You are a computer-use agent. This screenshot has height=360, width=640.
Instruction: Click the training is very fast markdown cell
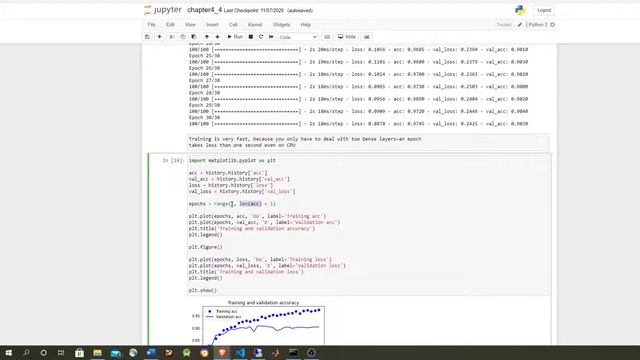pyautogui.click(x=368, y=142)
